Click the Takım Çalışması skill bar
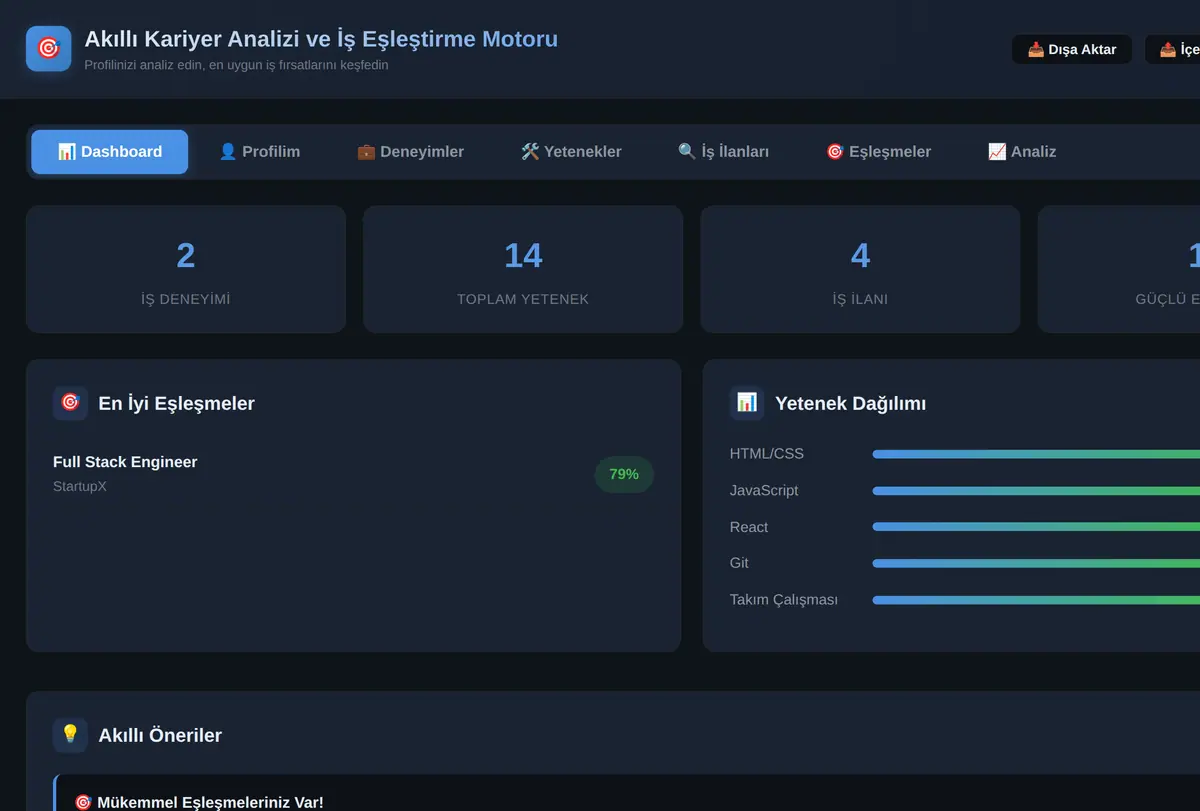This screenshot has width=1200, height=811. [1036, 600]
